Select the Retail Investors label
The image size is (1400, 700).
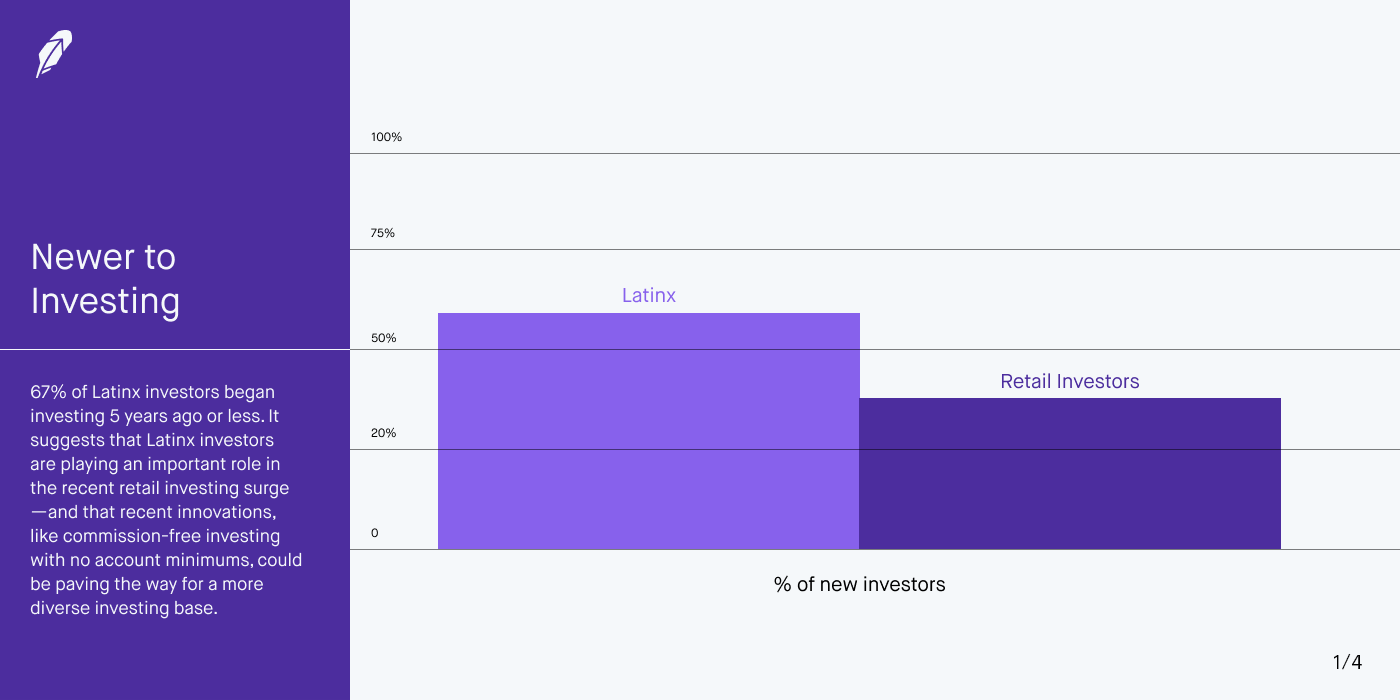1070,381
